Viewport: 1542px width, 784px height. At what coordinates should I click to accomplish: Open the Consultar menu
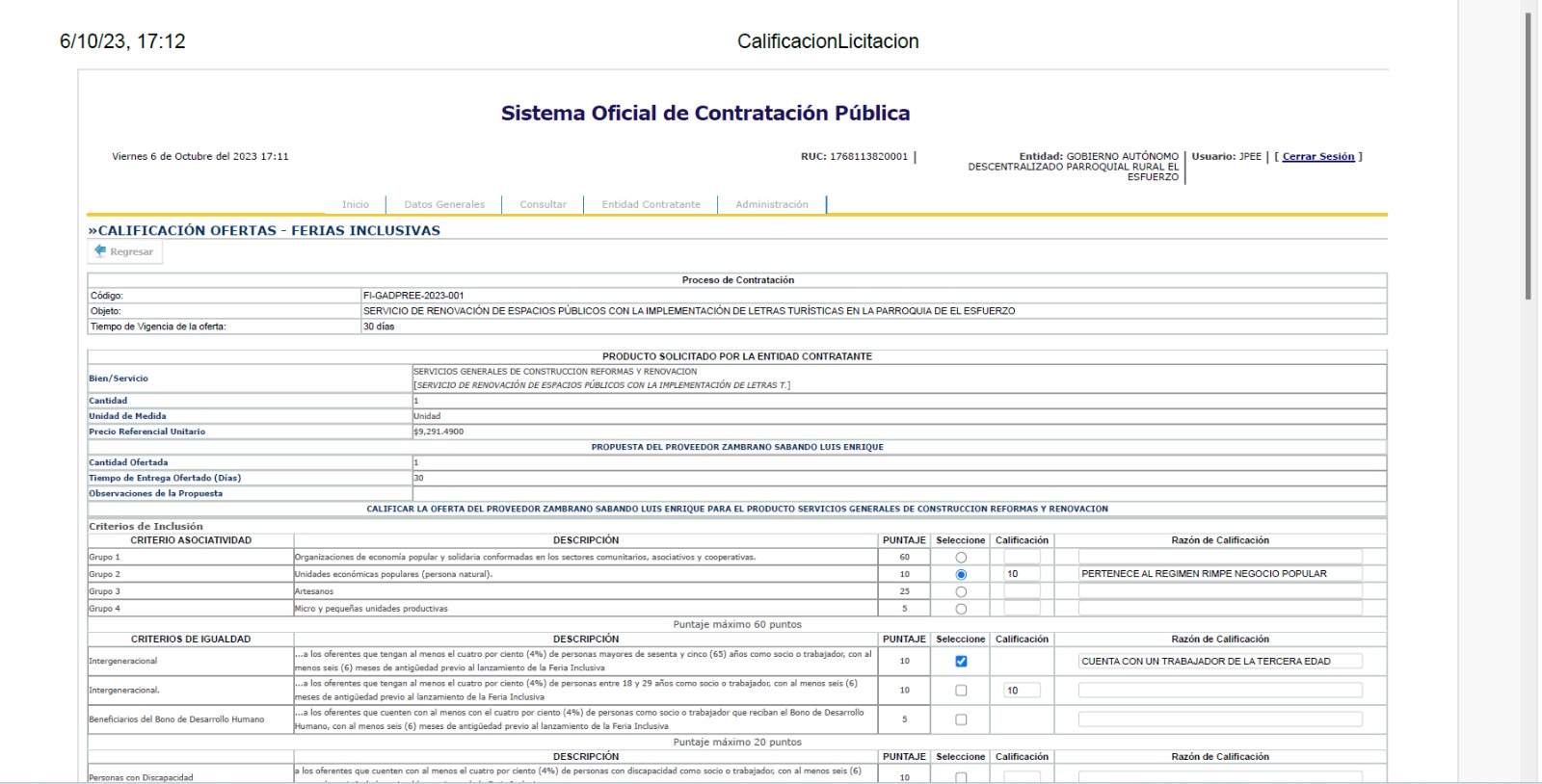(543, 204)
